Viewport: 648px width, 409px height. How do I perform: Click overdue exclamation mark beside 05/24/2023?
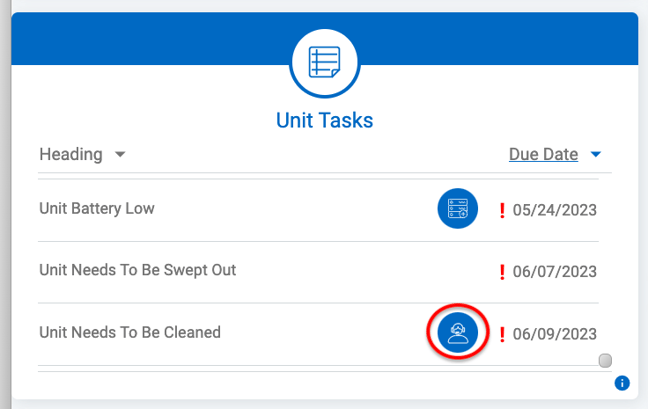(x=502, y=210)
